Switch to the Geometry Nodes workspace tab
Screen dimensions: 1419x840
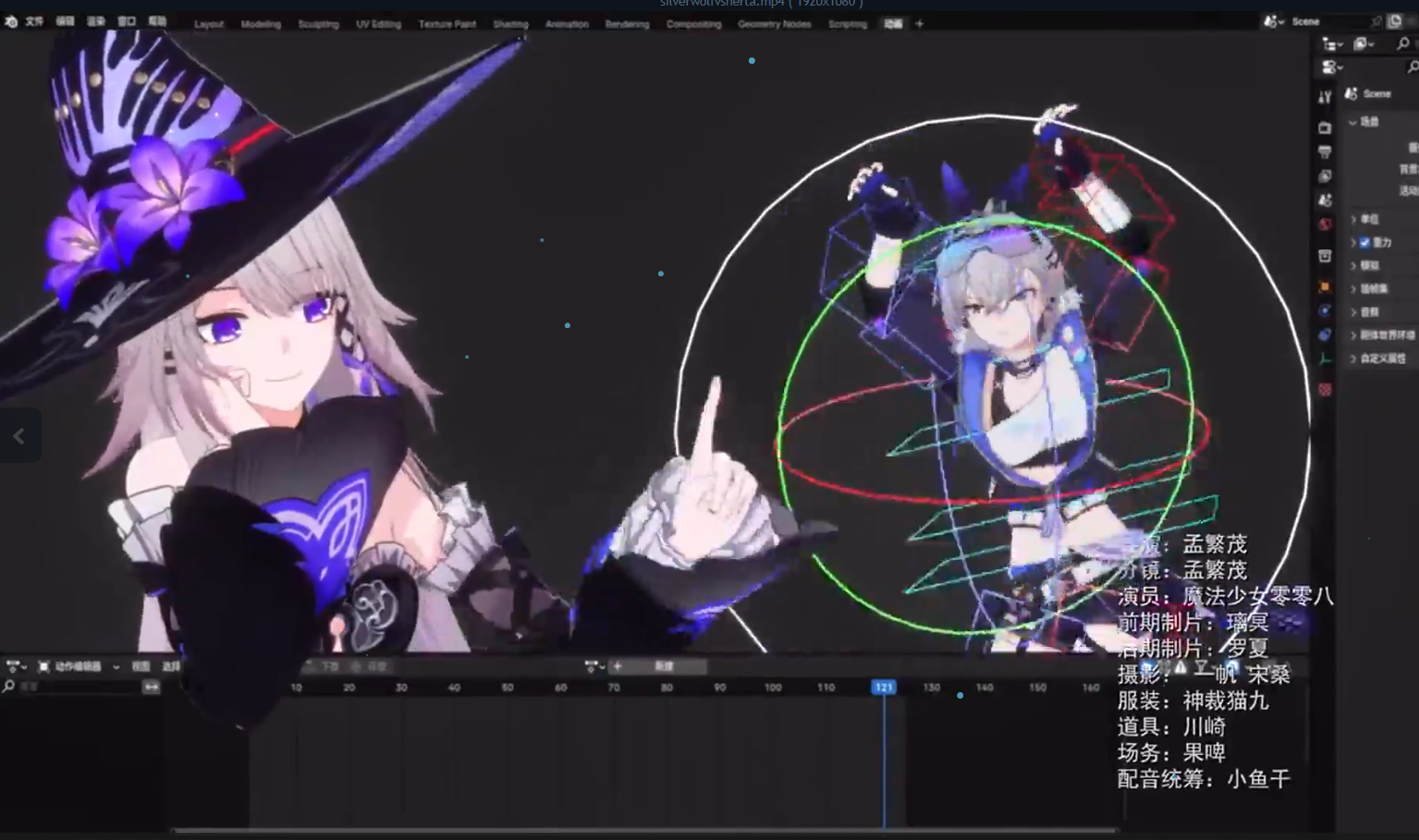774,24
